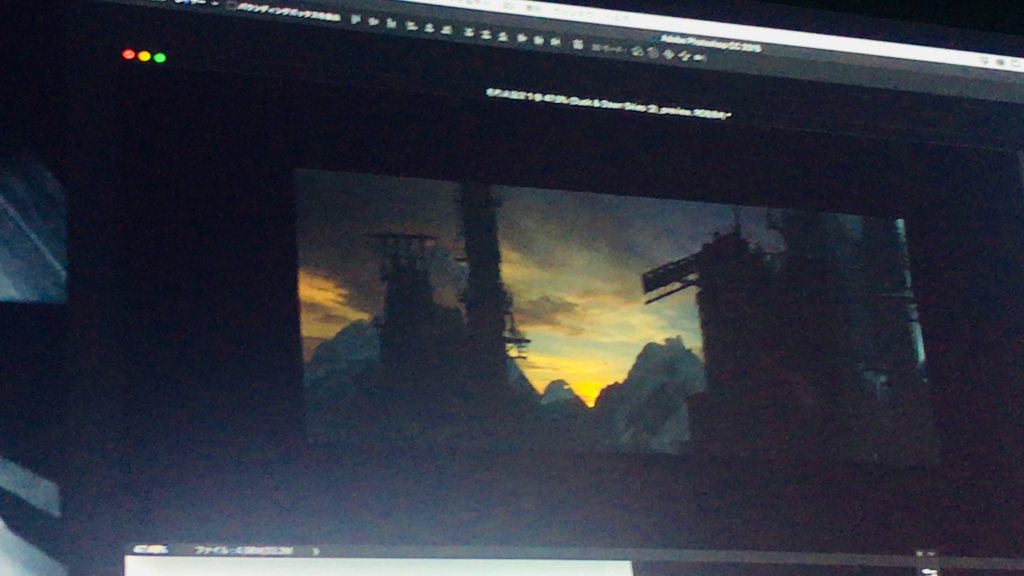Select the 3D slide mode icon
This screenshot has width=1024, height=576.
(684, 57)
